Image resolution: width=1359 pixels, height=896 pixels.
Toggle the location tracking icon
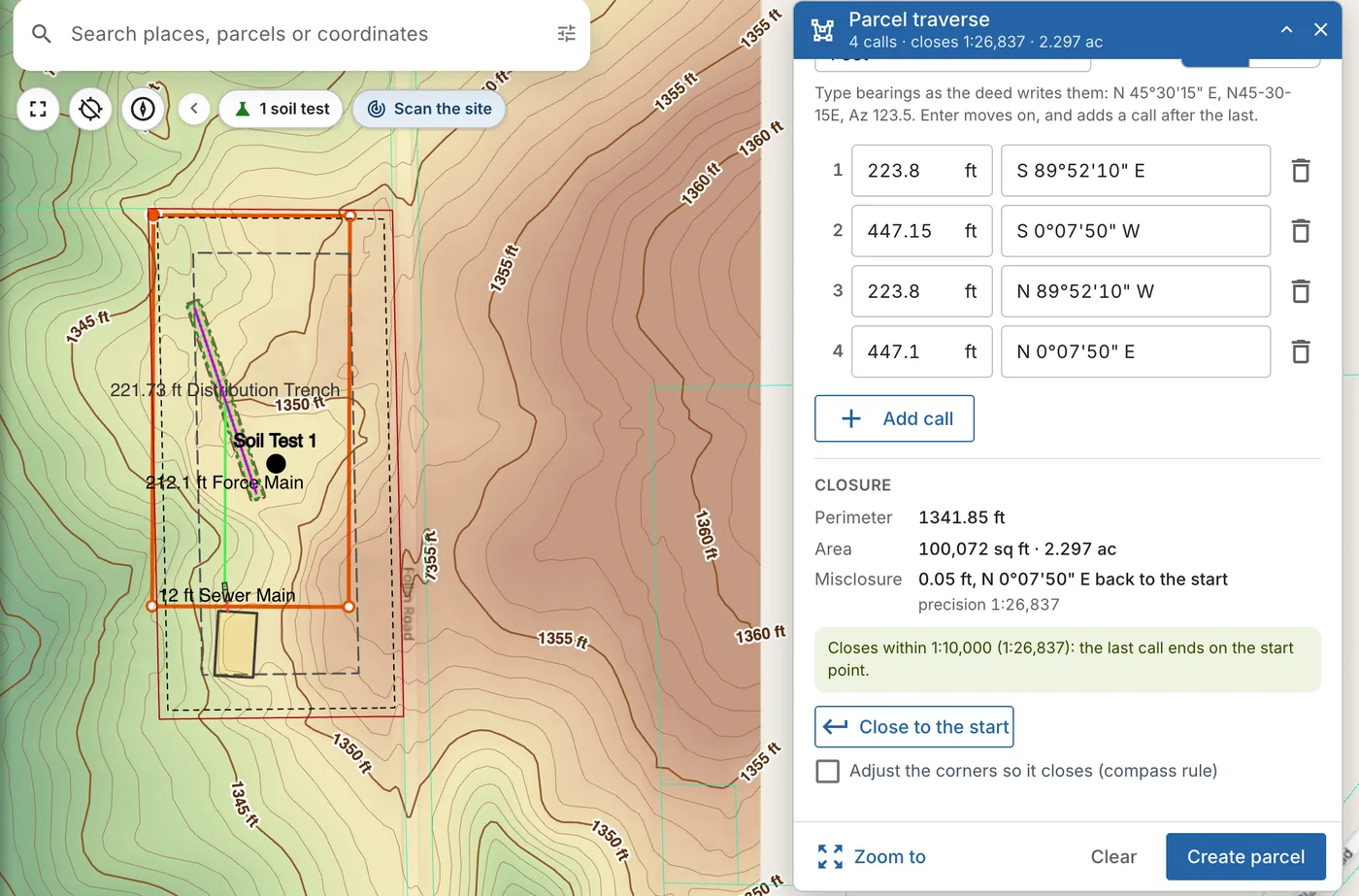coord(90,109)
